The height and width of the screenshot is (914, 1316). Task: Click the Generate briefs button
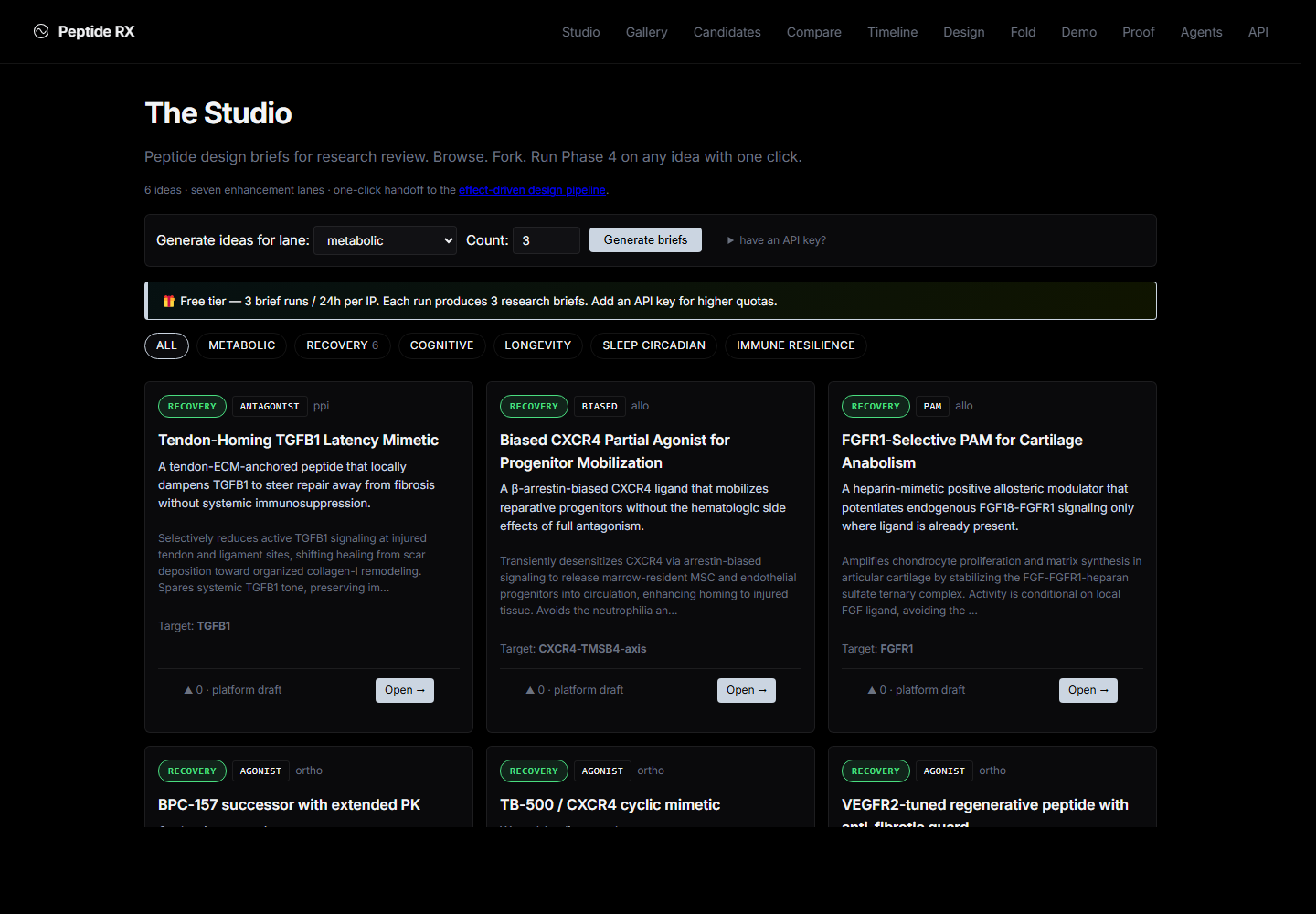click(645, 240)
